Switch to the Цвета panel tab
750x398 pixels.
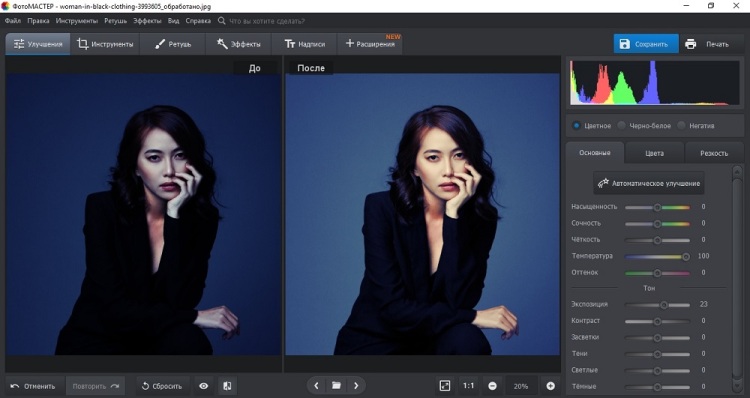click(x=654, y=153)
